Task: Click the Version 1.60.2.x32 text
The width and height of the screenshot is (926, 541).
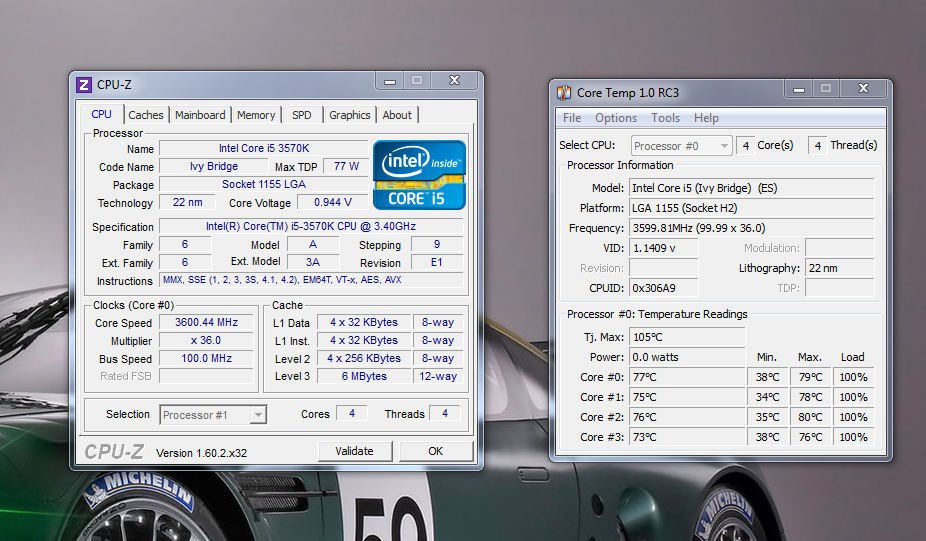Action: pos(201,453)
